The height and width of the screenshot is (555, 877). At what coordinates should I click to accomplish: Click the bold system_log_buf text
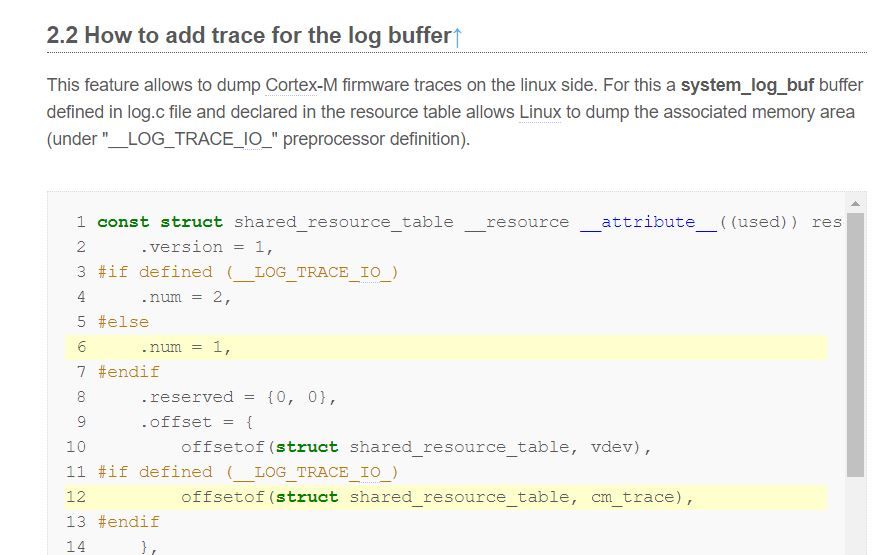click(747, 85)
